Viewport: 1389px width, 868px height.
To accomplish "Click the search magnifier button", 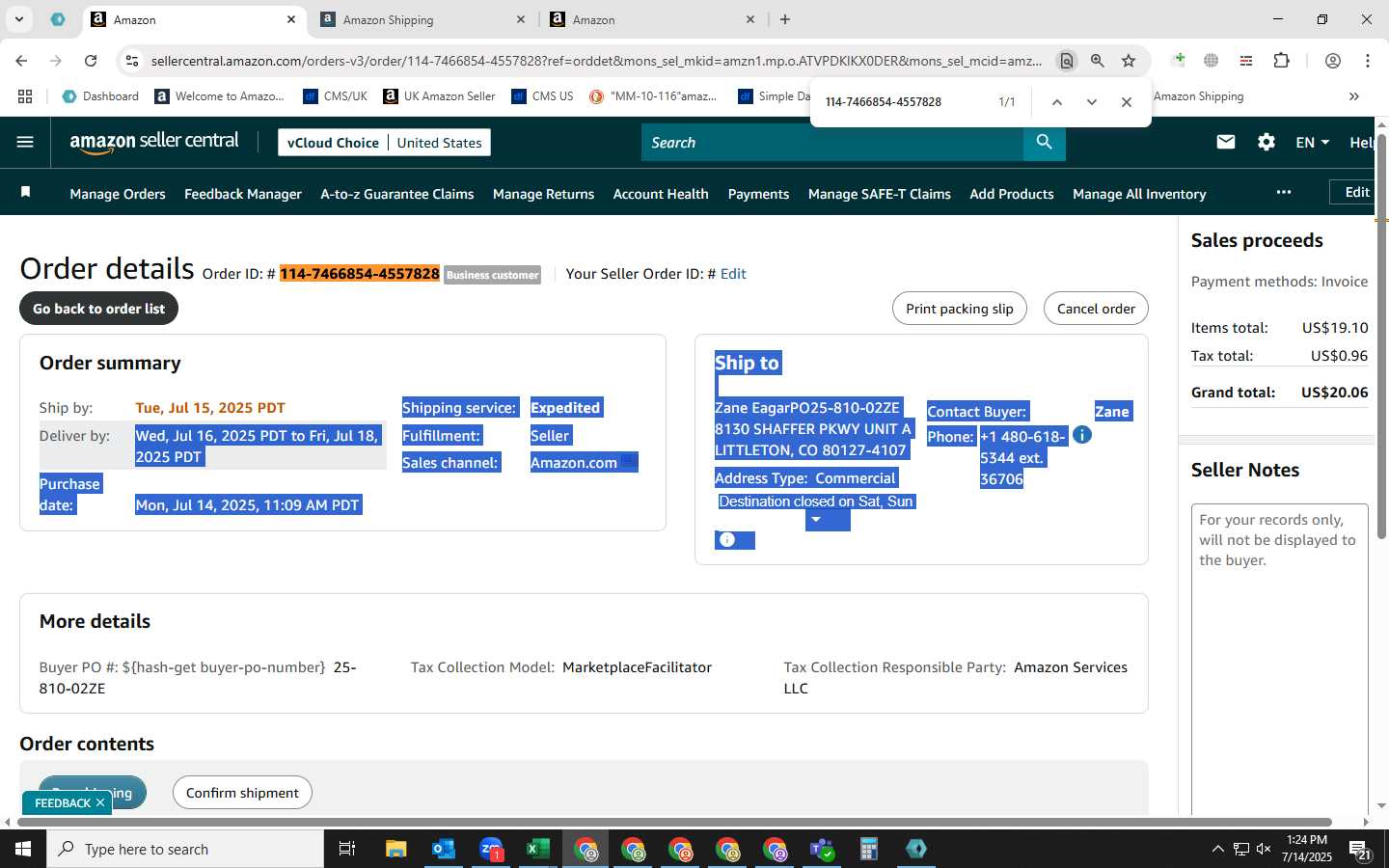I will pyautogui.click(x=1044, y=142).
